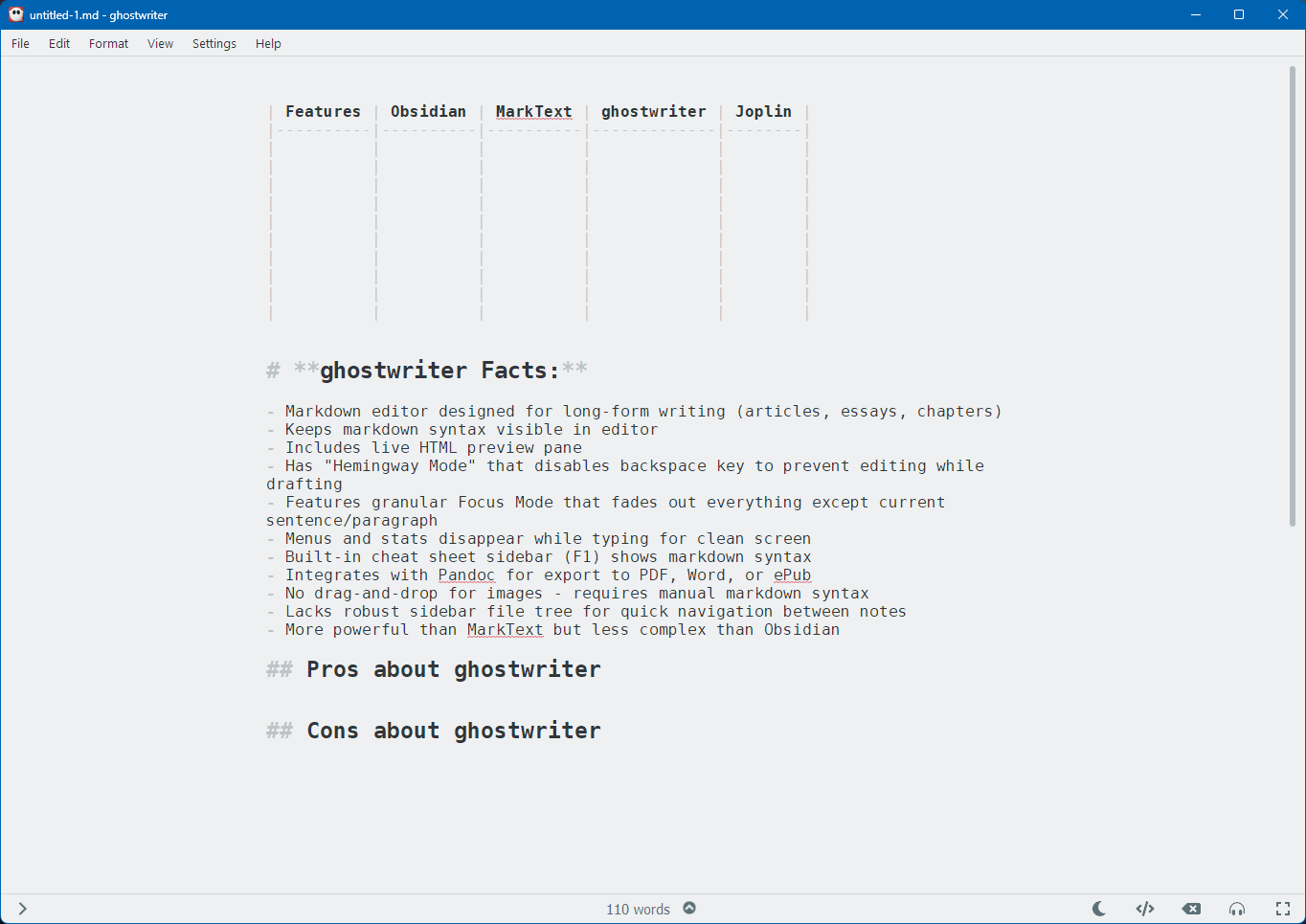Maximize the ghostwriter window
1306x924 pixels.
[1239, 14]
